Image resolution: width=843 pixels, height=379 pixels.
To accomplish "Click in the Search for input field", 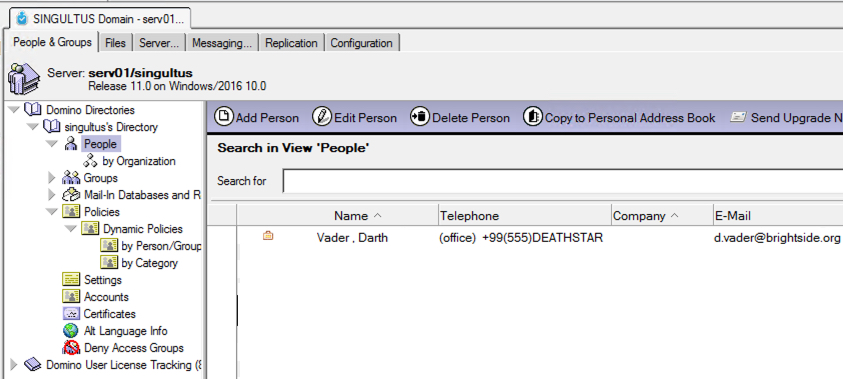I will click(x=562, y=181).
